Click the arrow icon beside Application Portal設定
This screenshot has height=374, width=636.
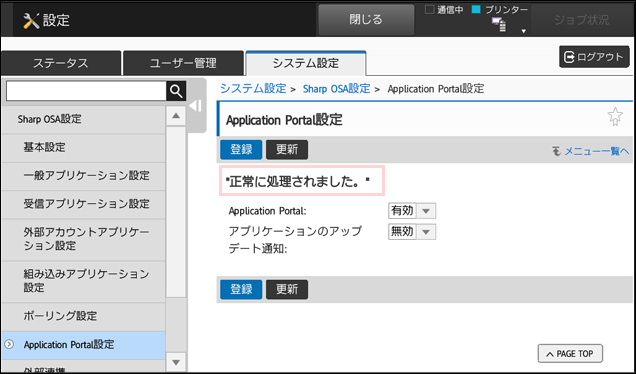coord(9,344)
